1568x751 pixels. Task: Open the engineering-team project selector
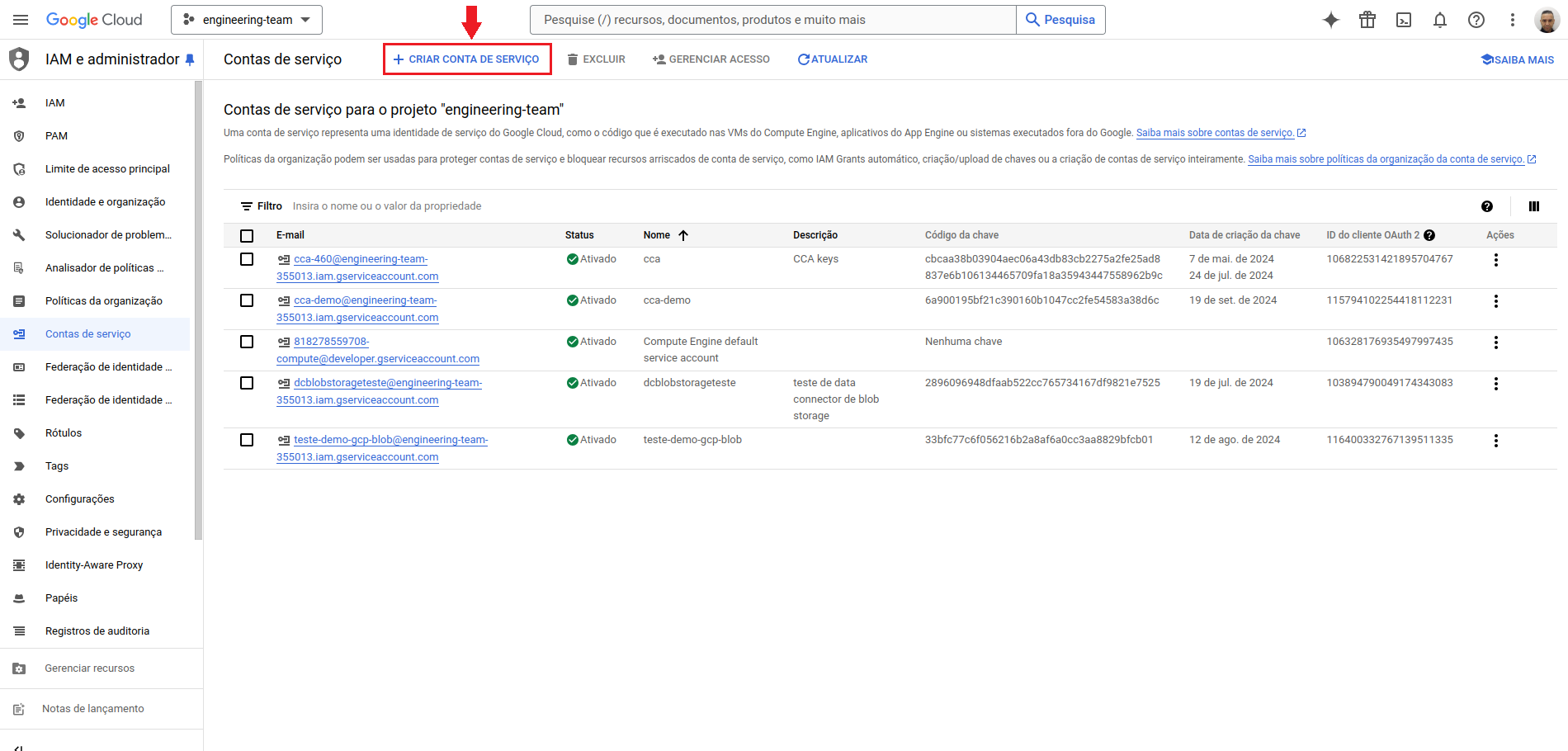(x=246, y=20)
